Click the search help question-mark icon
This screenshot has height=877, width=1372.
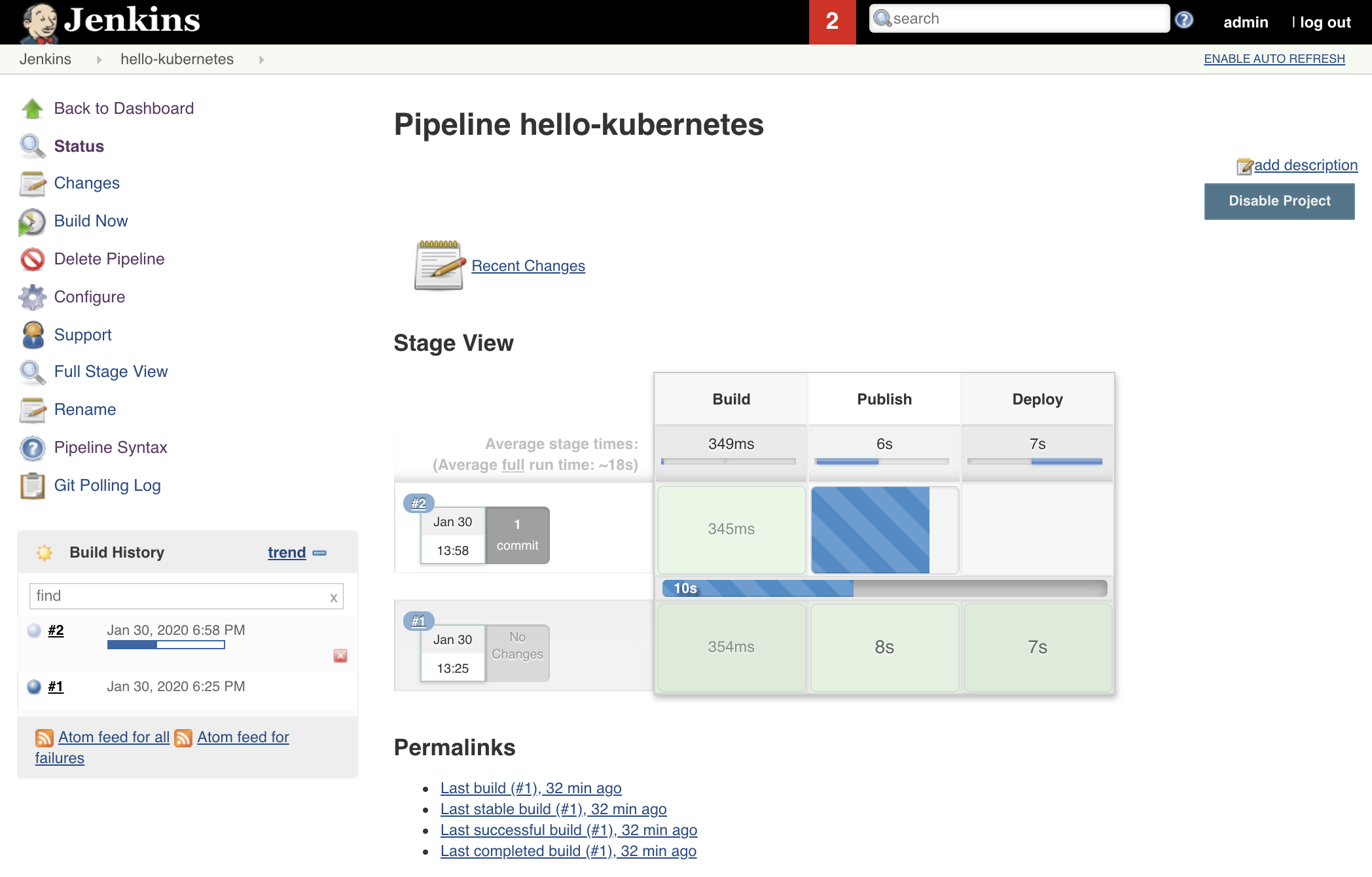(x=1183, y=20)
